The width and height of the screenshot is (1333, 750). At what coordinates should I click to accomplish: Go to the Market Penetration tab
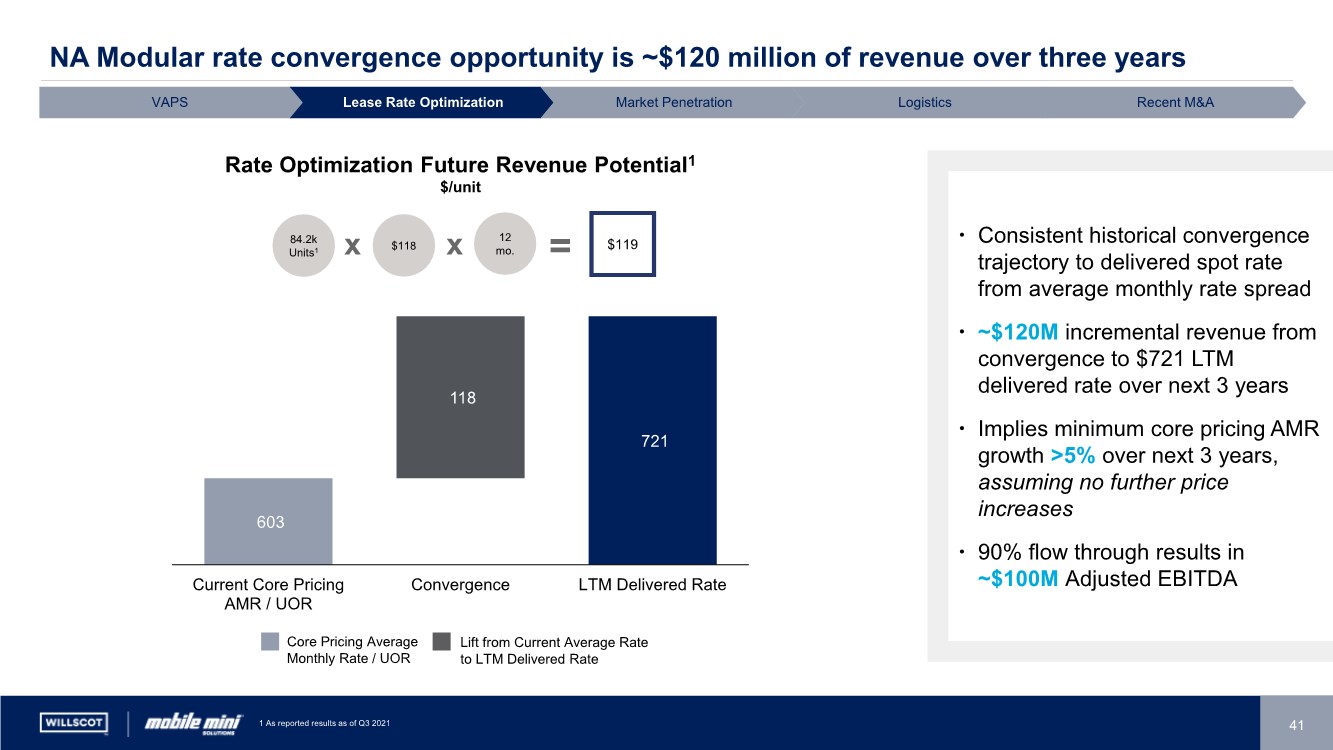pyautogui.click(x=674, y=102)
